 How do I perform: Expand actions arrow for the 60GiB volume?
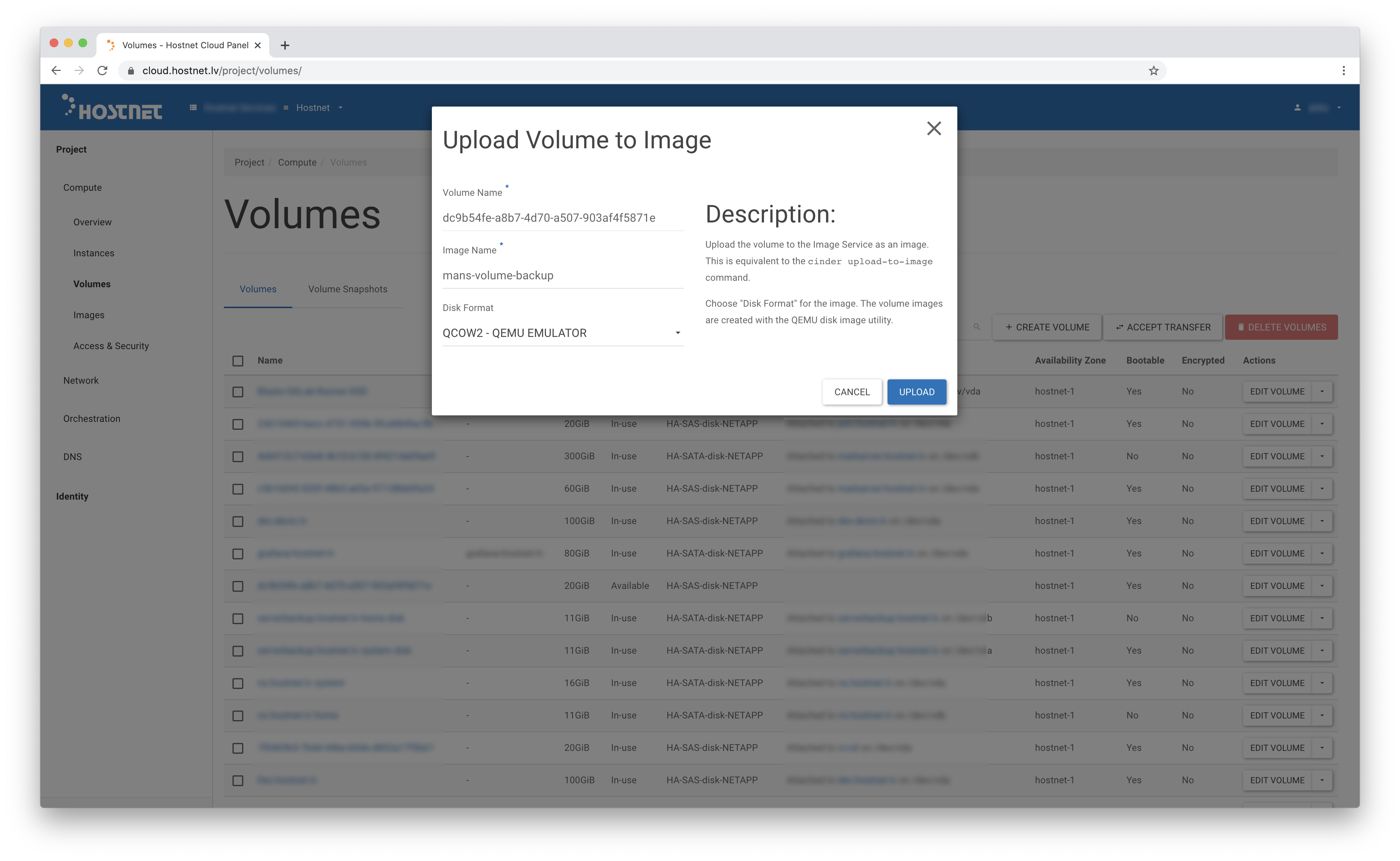[1322, 488]
